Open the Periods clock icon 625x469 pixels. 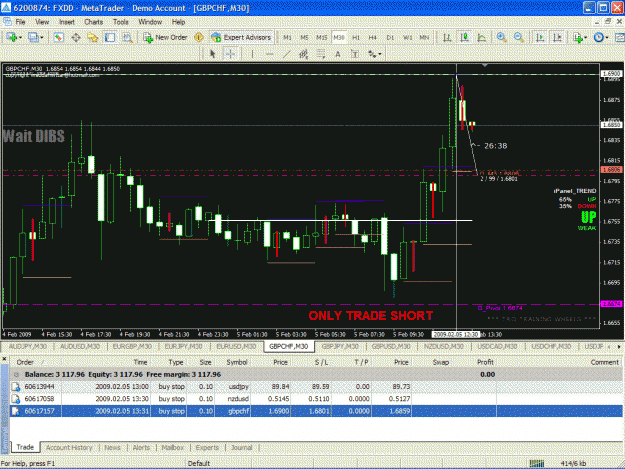pyautogui.click(x=598, y=37)
